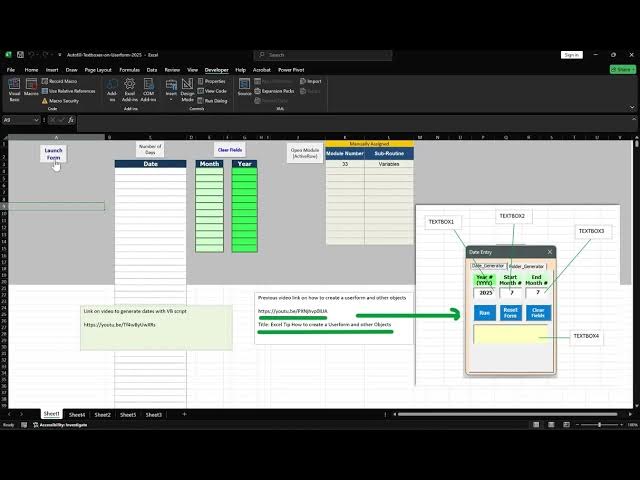Viewport: 640px width, 480px height.
Task: Click Properties in the Controls group
Action: 212,81
